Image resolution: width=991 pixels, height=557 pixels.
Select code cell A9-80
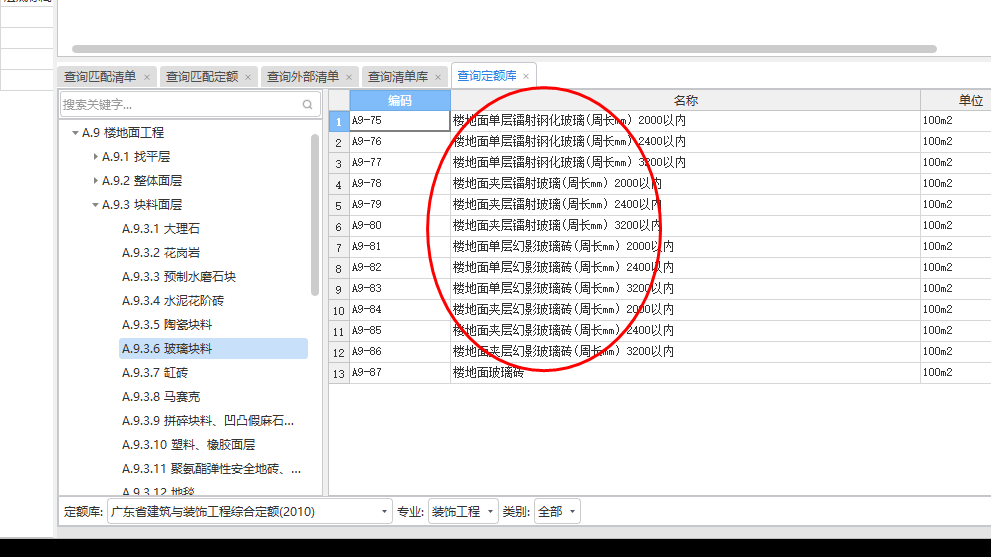tap(400, 225)
